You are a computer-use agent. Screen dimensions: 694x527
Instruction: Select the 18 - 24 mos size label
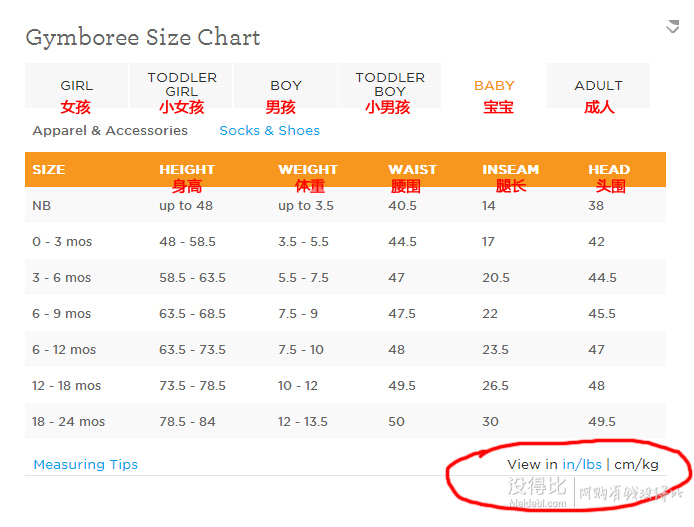tap(69, 422)
